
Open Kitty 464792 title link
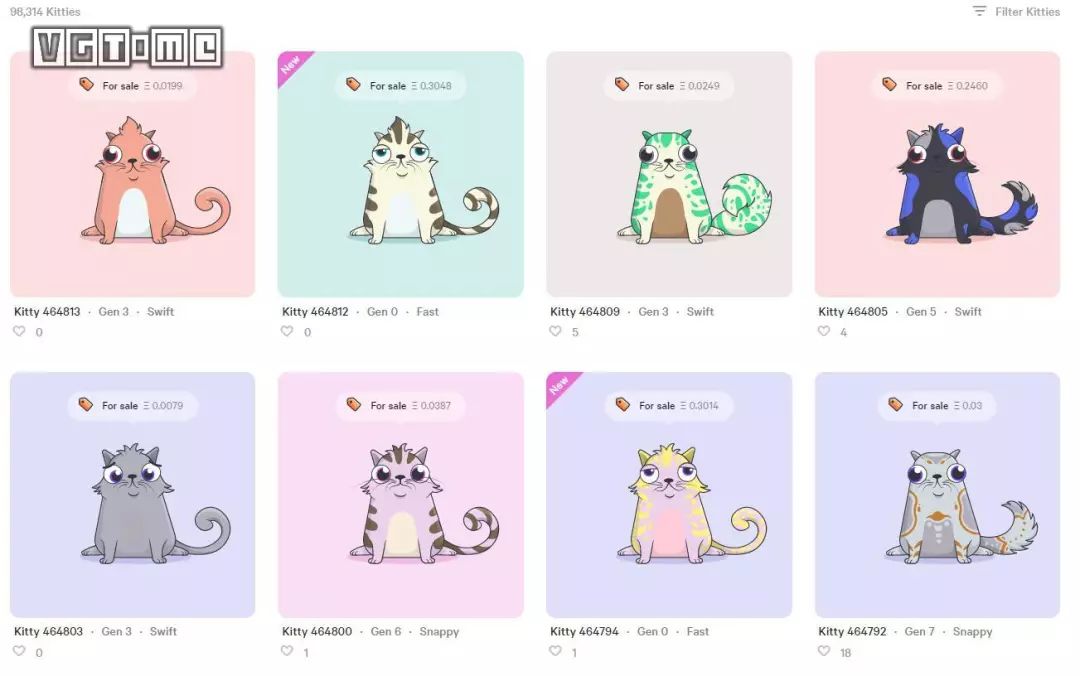(x=852, y=631)
